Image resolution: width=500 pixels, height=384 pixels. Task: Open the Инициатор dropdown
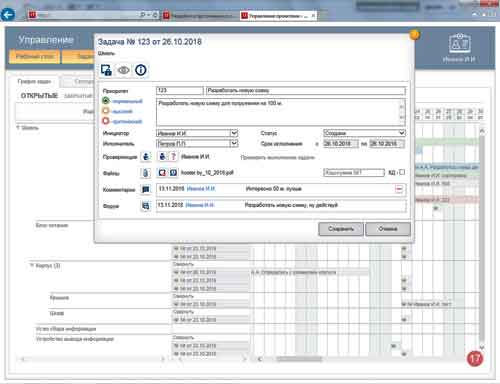(234, 133)
